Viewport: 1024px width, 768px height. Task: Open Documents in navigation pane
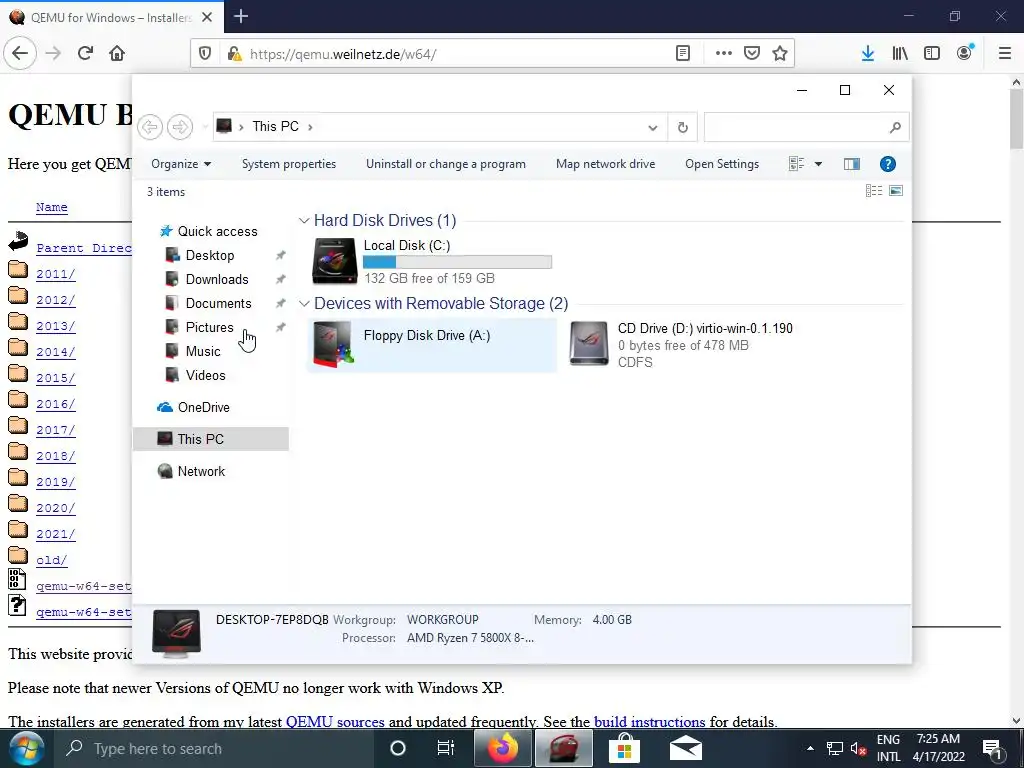[218, 303]
